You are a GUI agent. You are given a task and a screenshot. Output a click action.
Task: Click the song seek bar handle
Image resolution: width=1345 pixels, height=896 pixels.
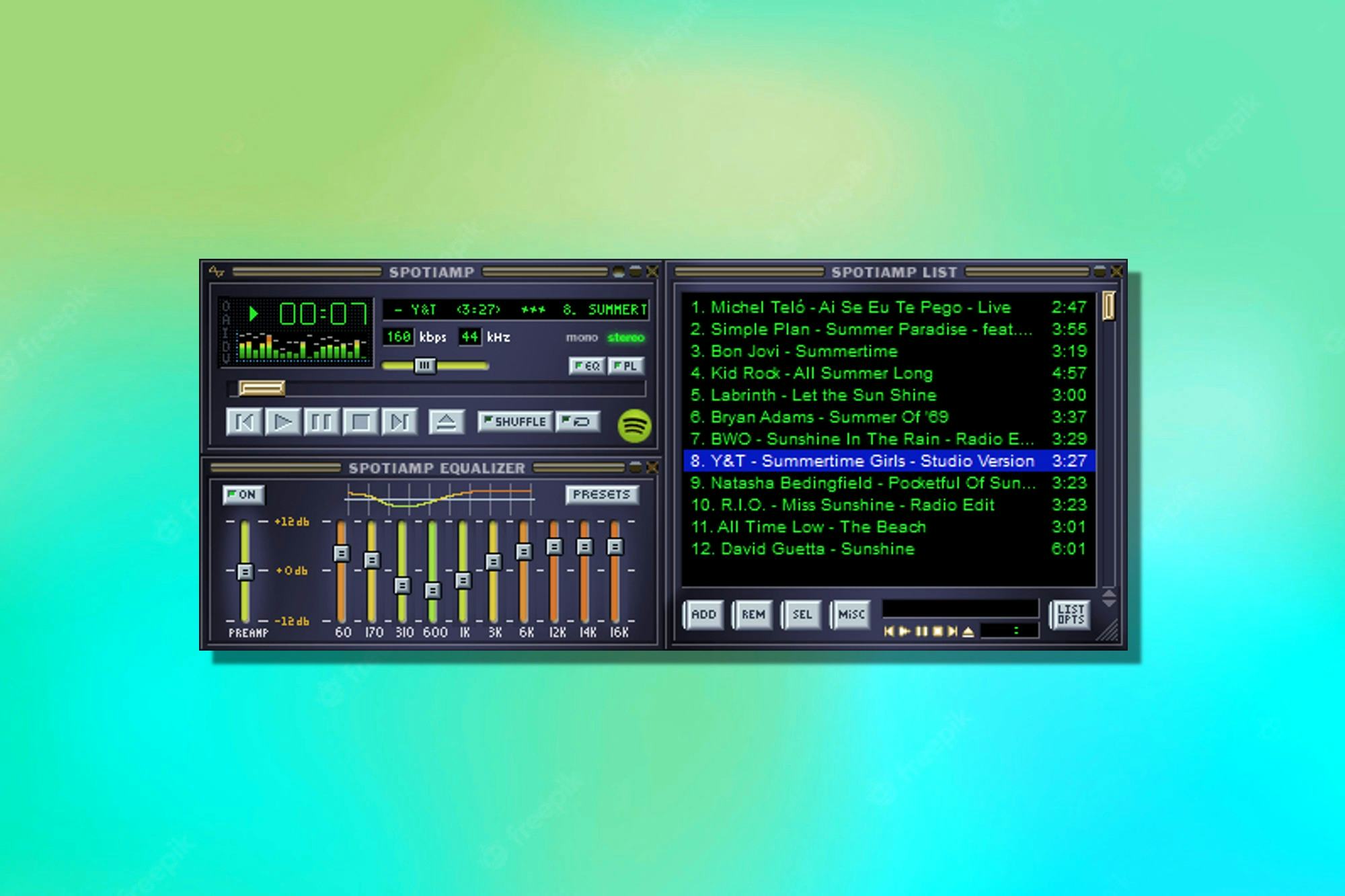point(262,388)
